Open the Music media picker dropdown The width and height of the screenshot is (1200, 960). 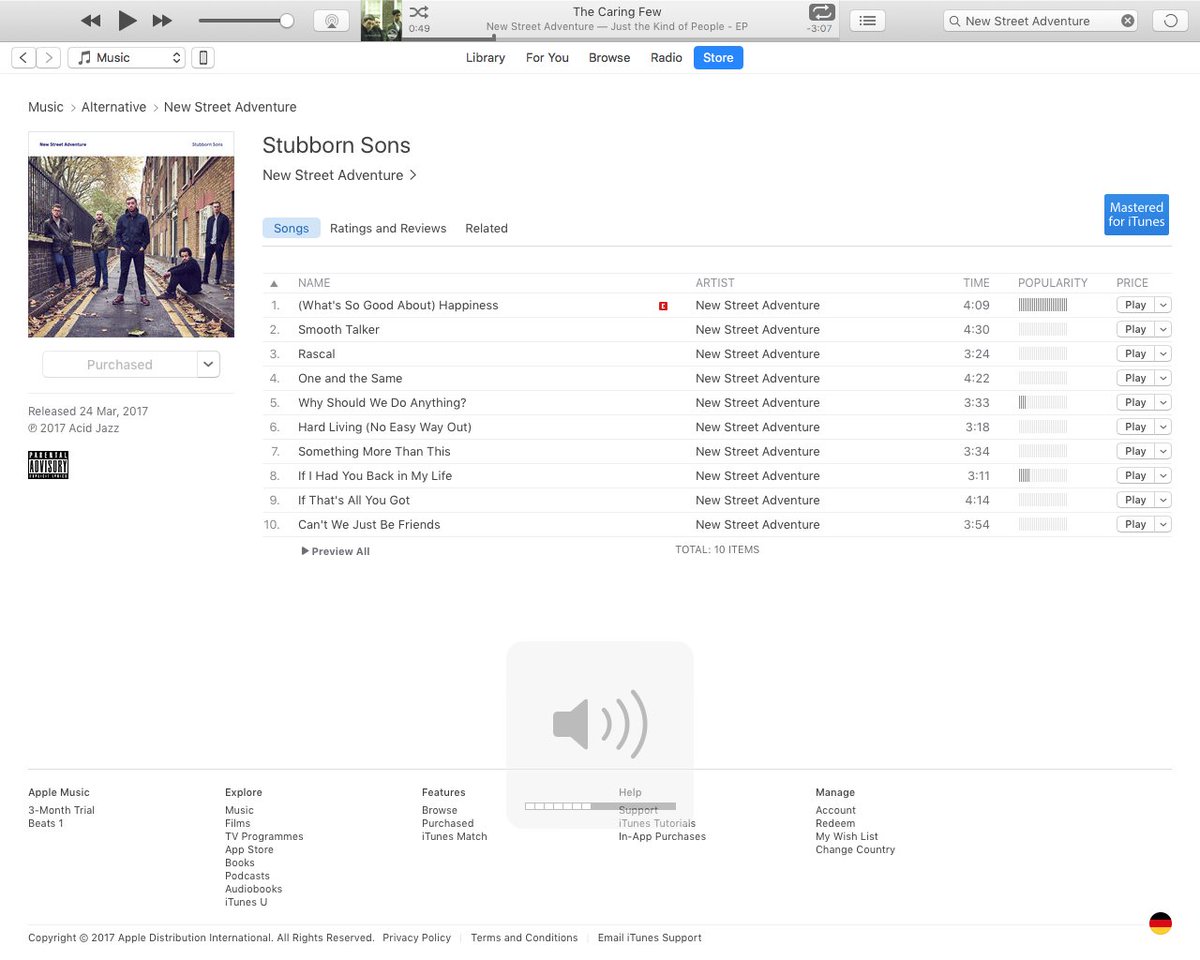click(126, 57)
